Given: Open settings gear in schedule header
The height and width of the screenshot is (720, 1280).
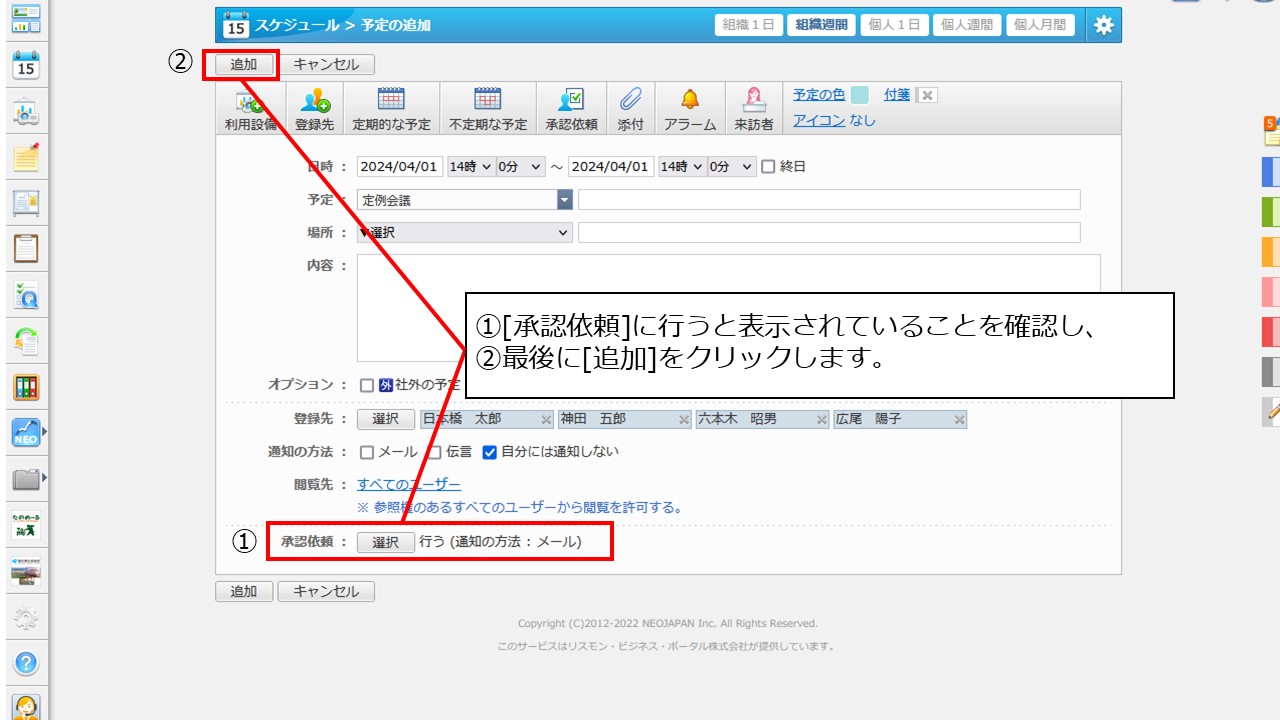Looking at the screenshot, I should [1103, 26].
